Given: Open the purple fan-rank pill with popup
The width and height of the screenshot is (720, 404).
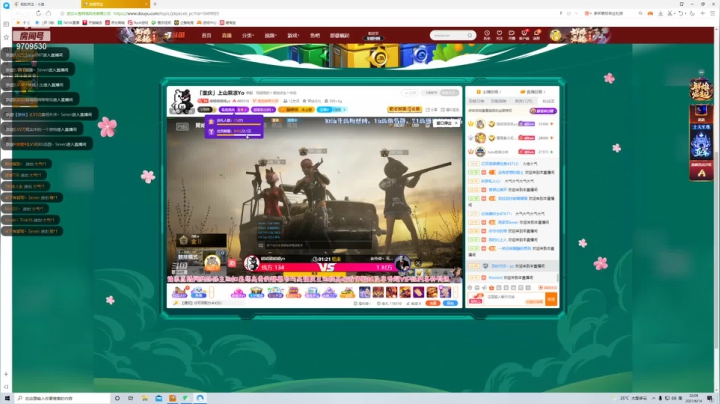Looking at the screenshot, I should 234,110.
